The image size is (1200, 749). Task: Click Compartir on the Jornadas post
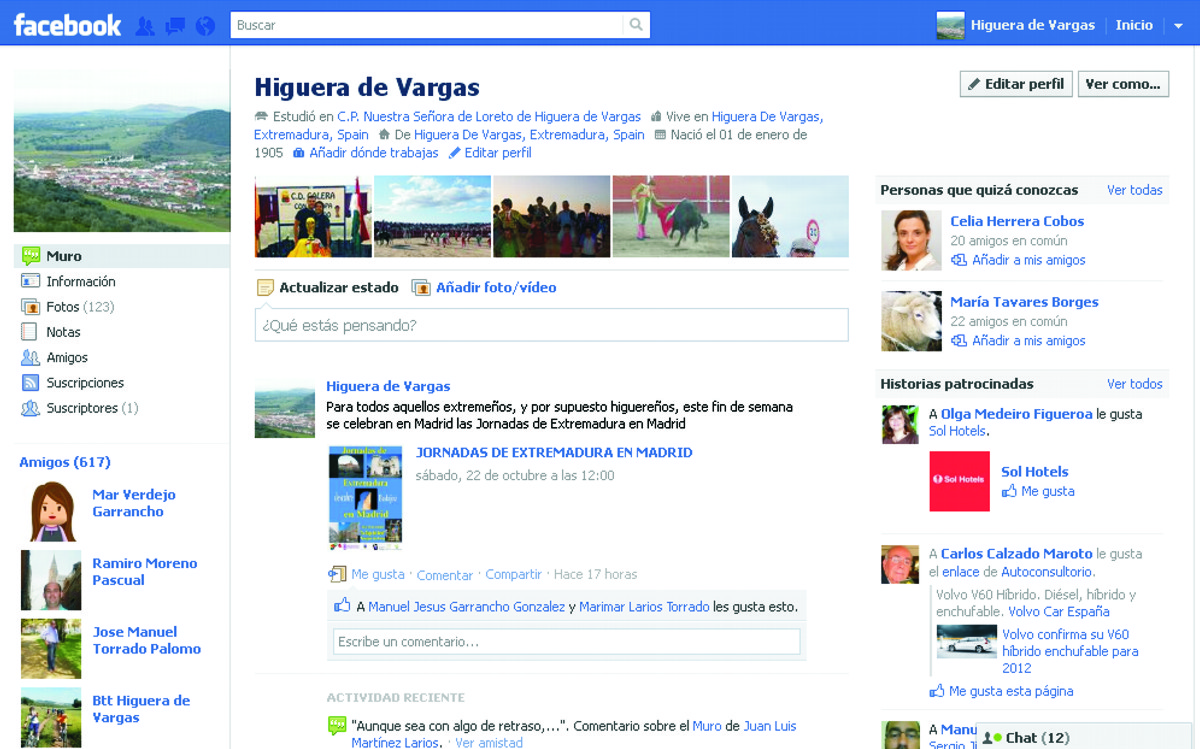(513, 575)
